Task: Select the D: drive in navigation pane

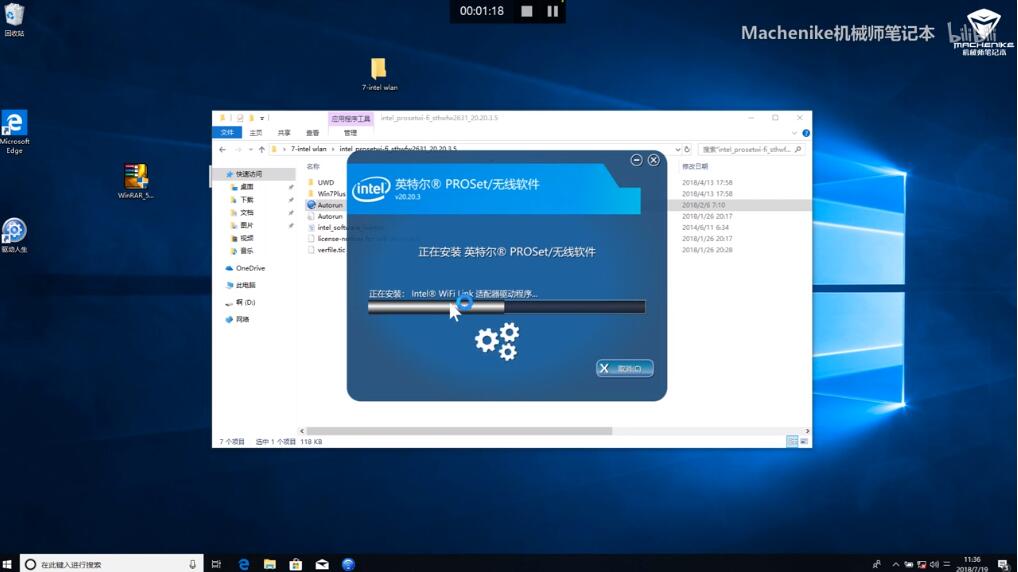Action: (245, 302)
